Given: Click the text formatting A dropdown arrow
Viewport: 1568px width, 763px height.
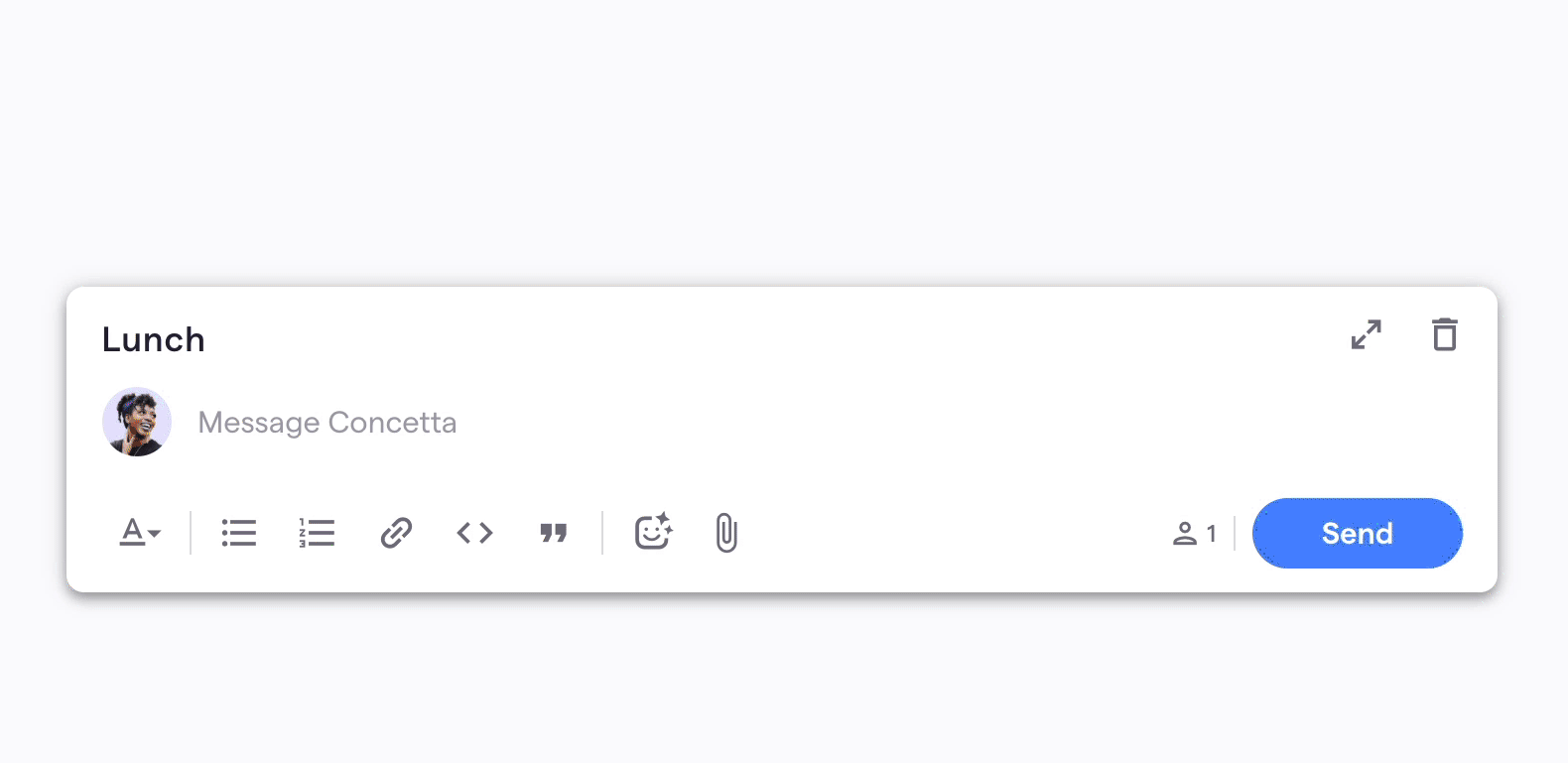Looking at the screenshot, I should pyautogui.click(x=152, y=538).
